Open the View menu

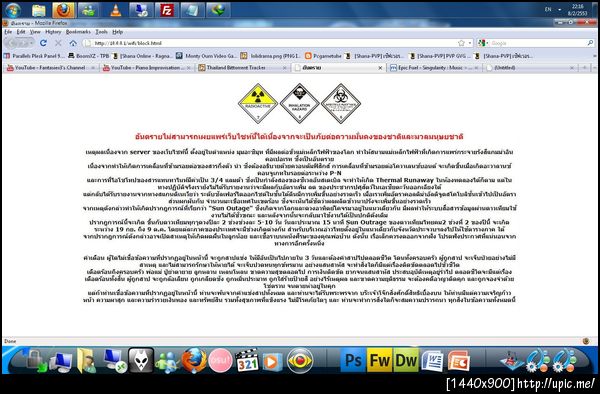click(35, 32)
